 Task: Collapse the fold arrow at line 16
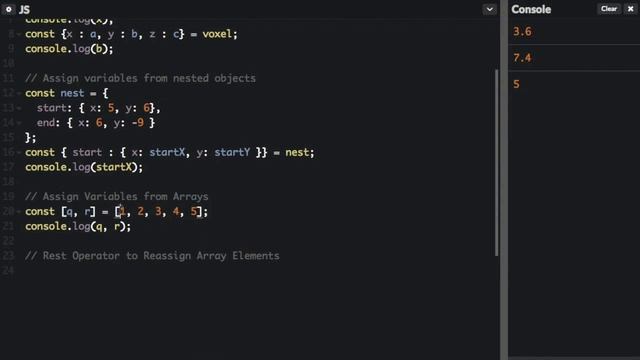[19, 153]
